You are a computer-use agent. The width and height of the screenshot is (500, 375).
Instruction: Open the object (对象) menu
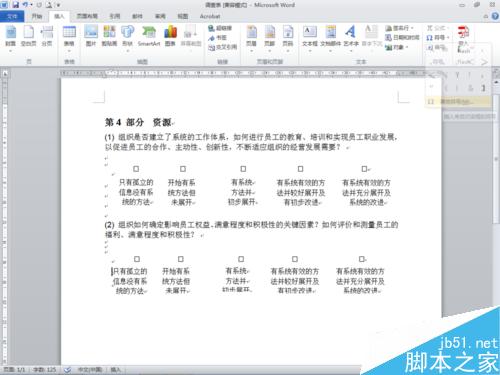tap(397, 47)
